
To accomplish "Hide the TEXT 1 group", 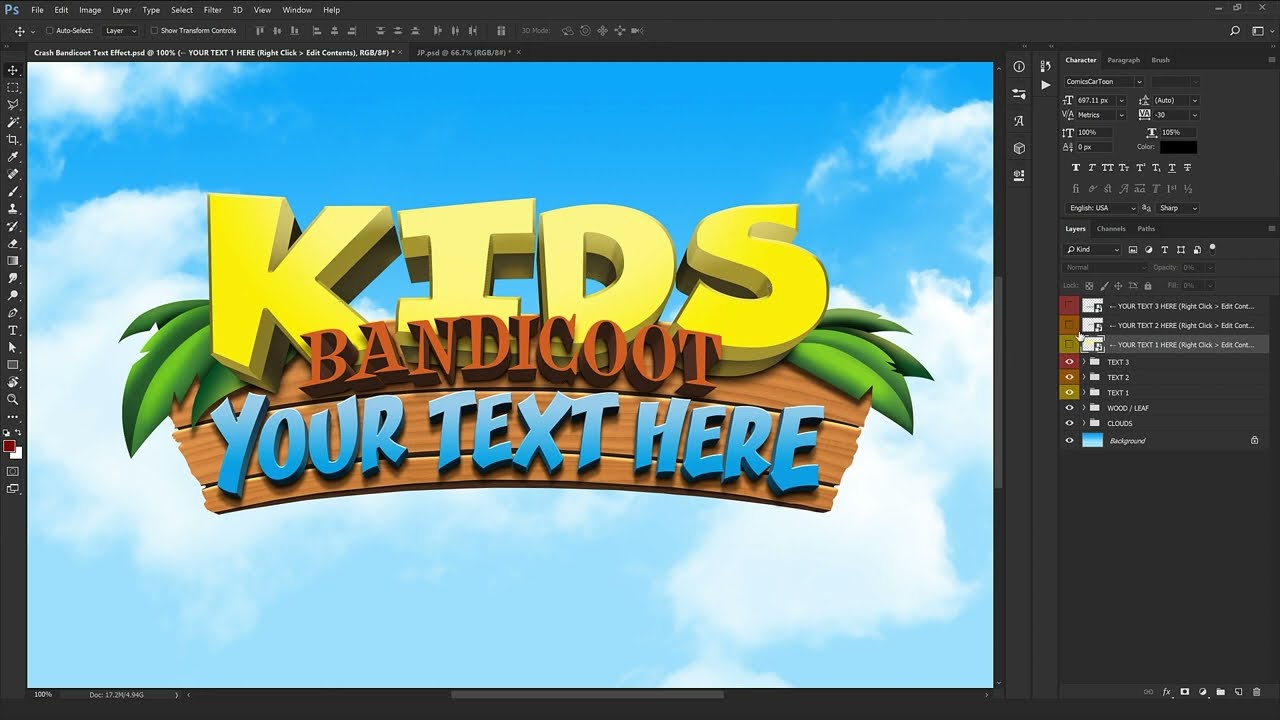I will pyautogui.click(x=1069, y=393).
